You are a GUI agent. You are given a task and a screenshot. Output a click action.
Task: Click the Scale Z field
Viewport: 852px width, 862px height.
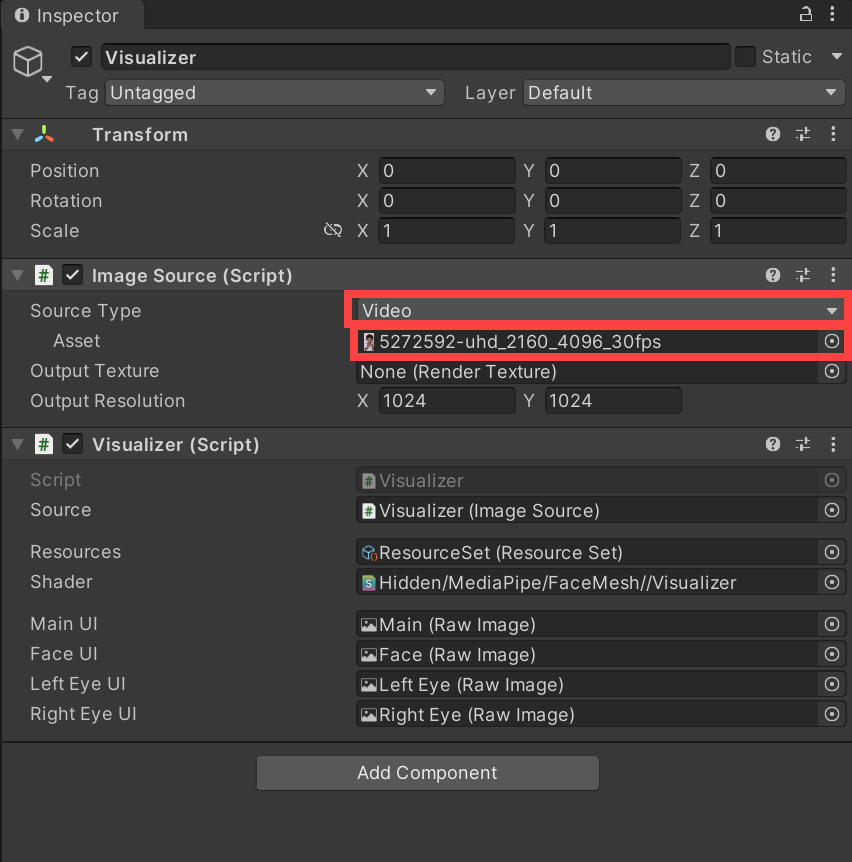tap(778, 230)
